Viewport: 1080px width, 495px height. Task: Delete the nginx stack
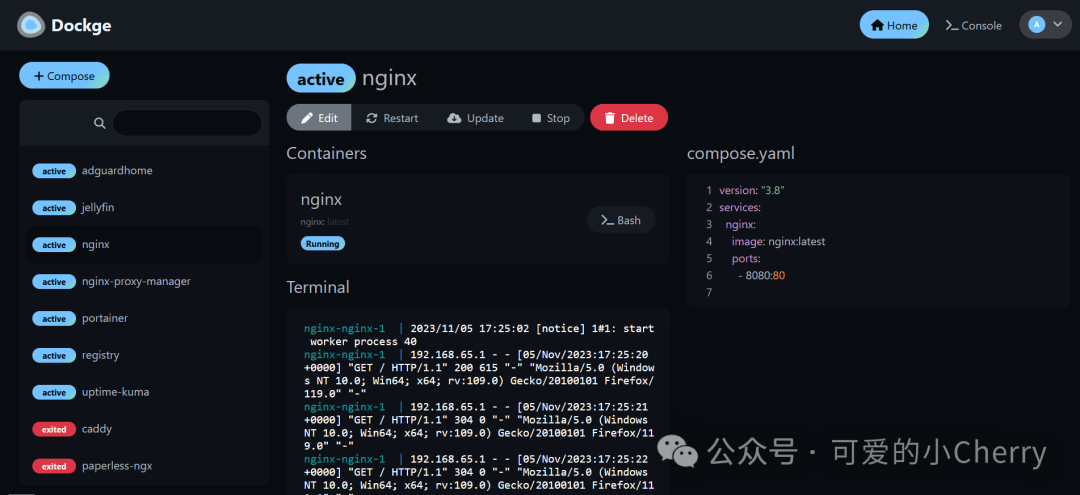[x=629, y=118]
